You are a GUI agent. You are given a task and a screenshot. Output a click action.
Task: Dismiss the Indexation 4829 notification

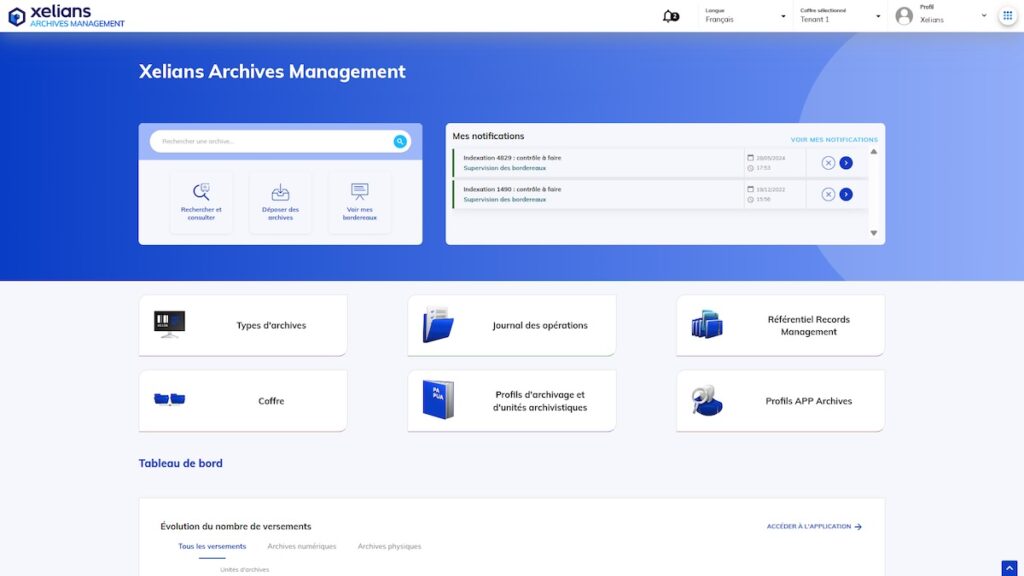tap(828, 163)
